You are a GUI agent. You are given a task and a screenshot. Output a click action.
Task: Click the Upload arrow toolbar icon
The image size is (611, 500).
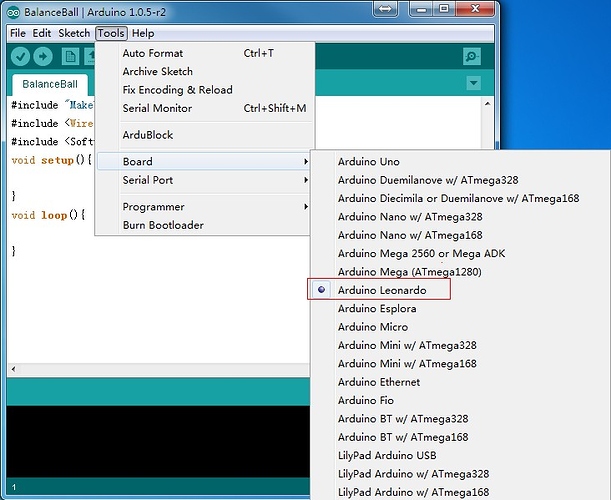[x=43, y=57]
